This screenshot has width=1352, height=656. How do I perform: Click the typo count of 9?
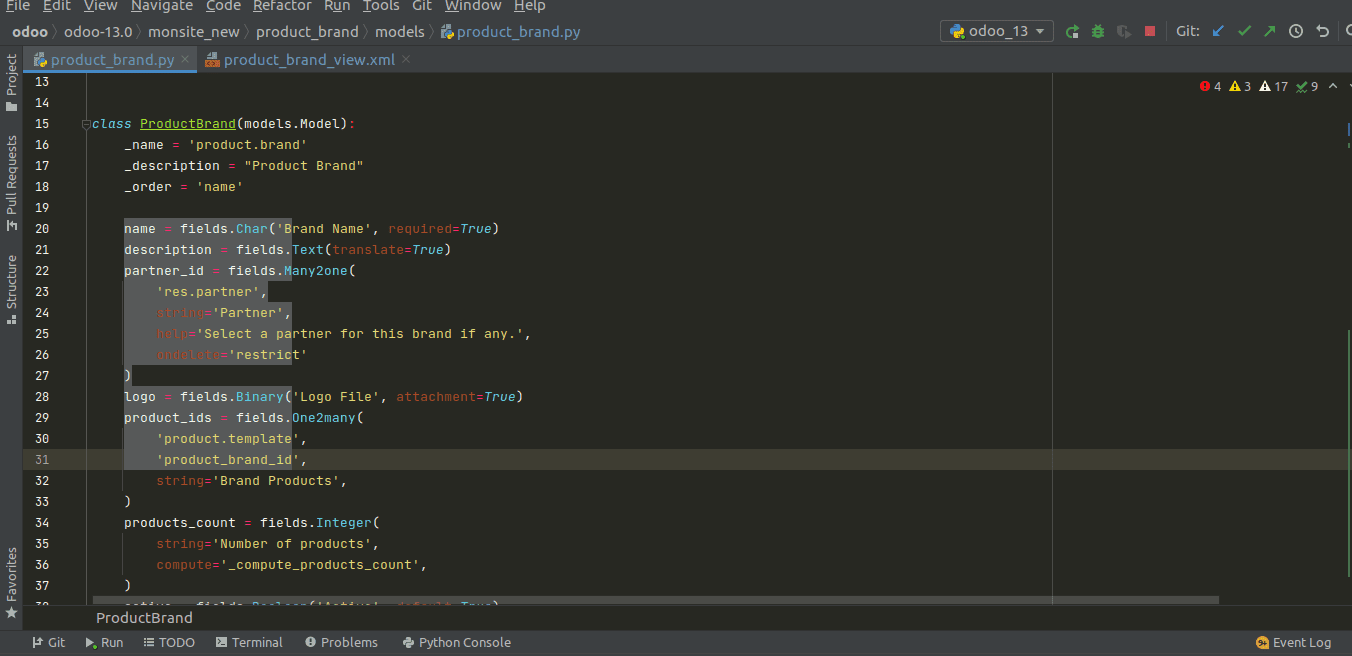click(x=1307, y=87)
